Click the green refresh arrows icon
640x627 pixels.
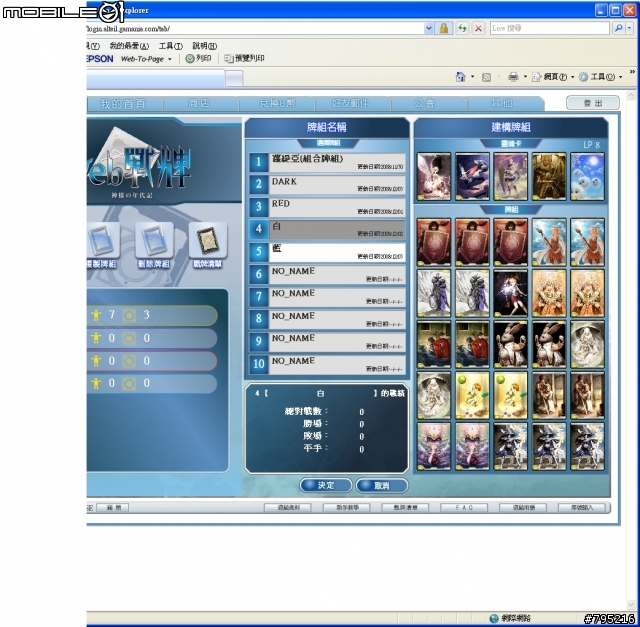tap(462, 28)
